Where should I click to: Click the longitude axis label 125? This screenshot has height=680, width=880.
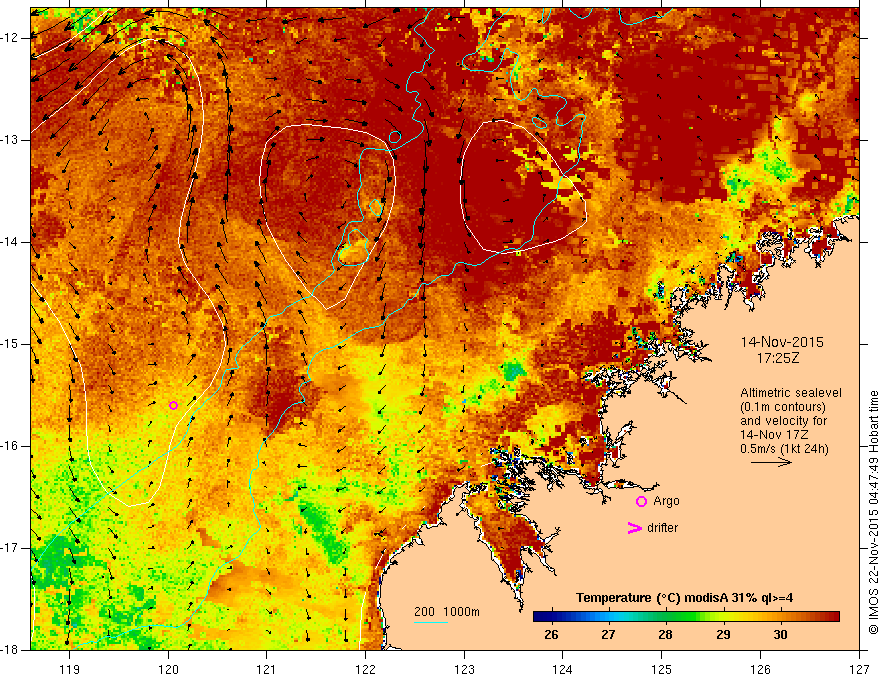tap(662, 669)
